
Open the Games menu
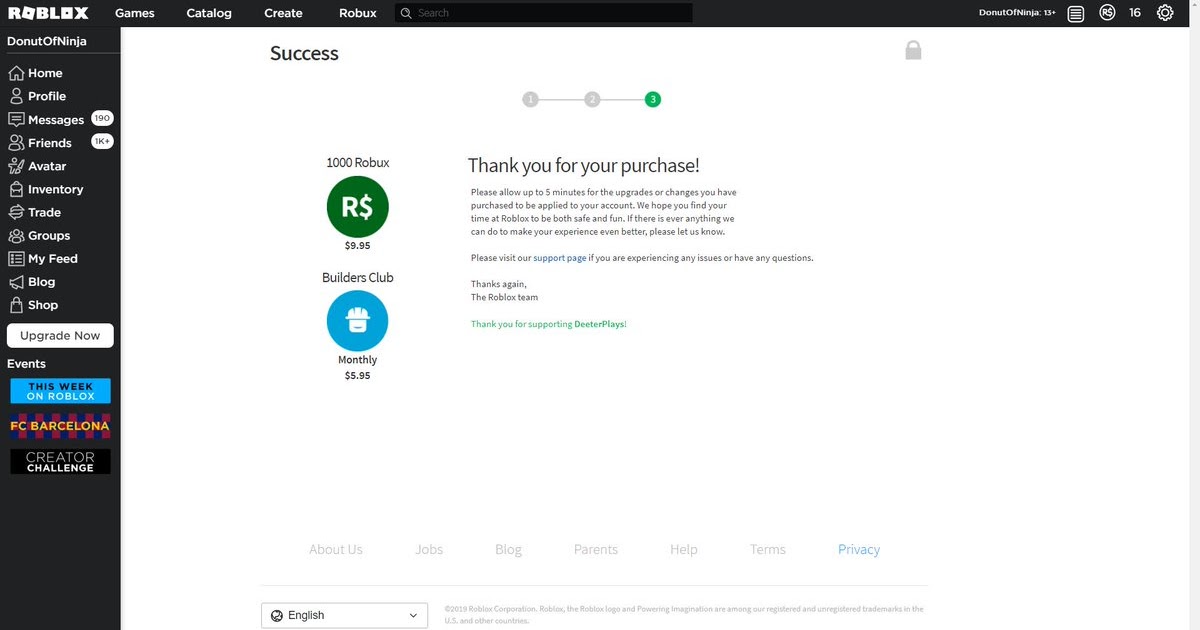tap(134, 13)
